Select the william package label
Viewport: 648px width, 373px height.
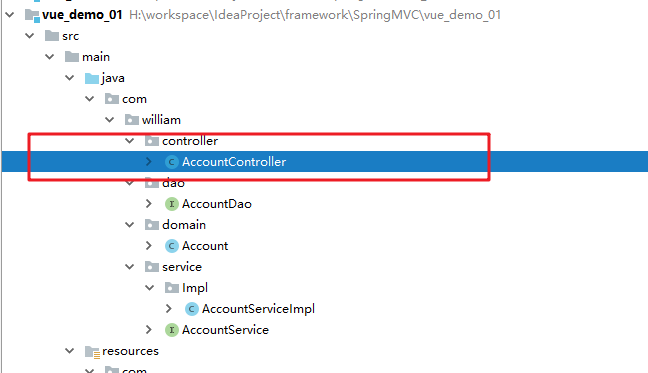pos(161,120)
